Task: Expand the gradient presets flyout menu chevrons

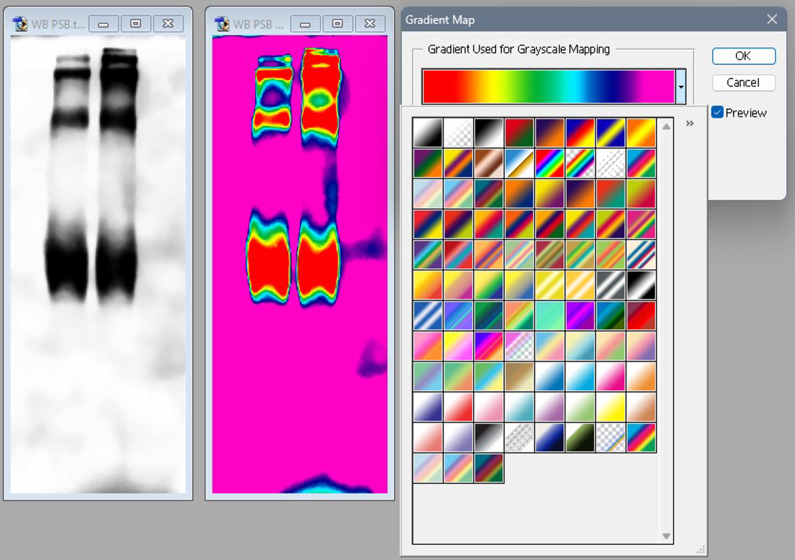Action: tap(690, 124)
